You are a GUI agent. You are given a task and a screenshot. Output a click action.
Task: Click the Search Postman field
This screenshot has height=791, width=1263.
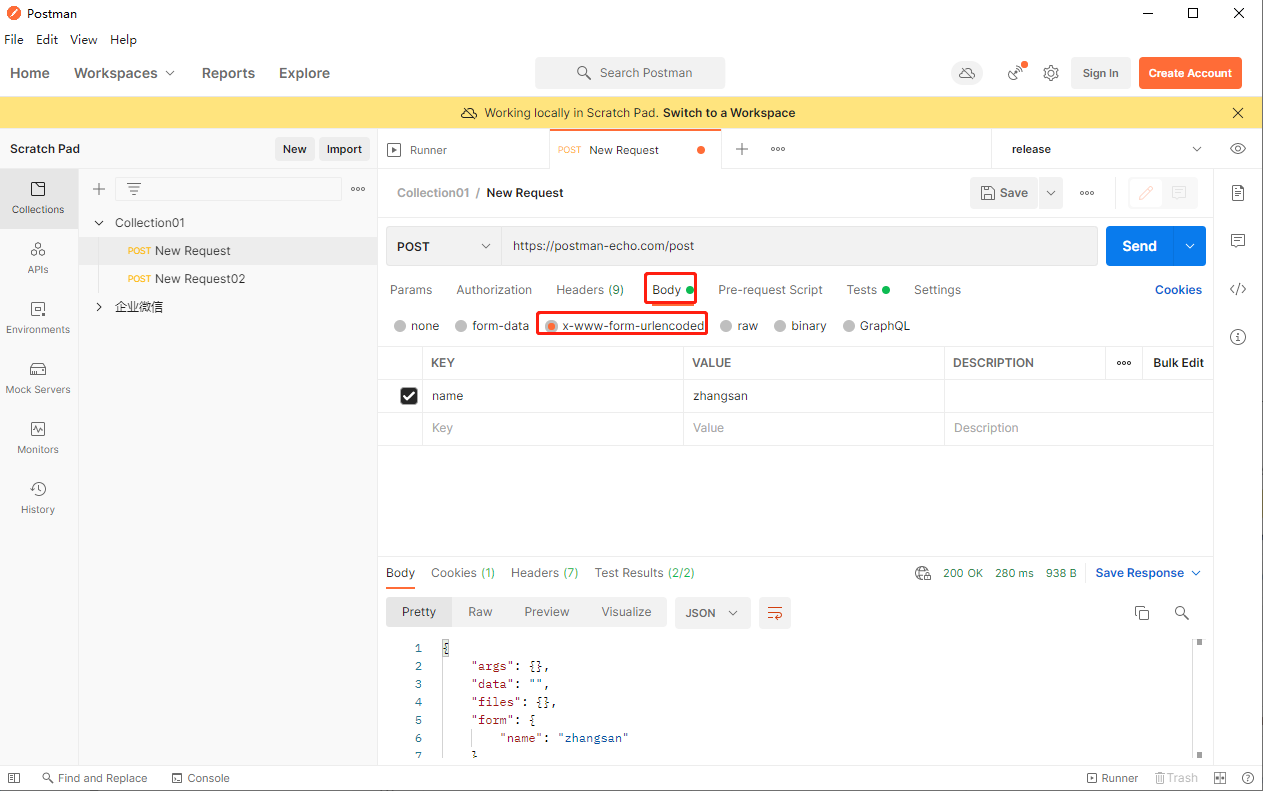pos(630,73)
